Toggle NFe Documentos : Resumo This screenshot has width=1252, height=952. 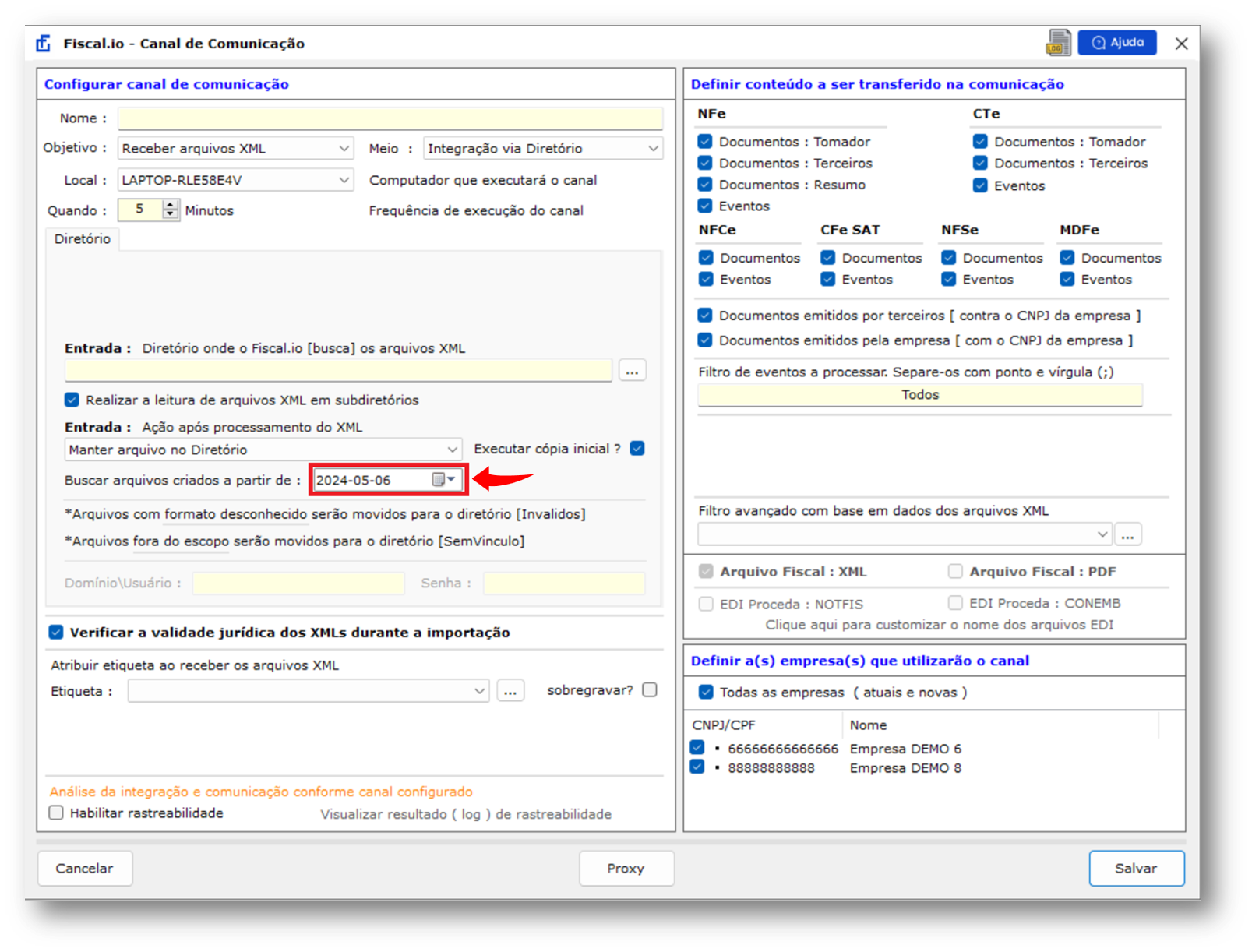click(705, 185)
